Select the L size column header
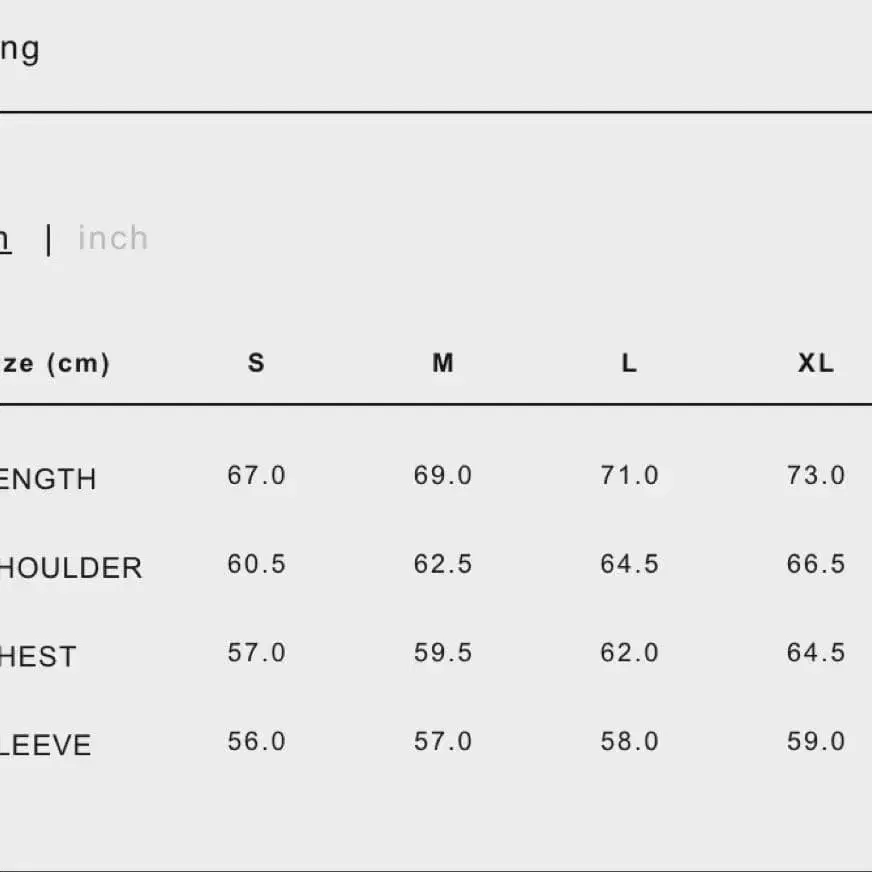 pyautogui.click(x=629, y=363)
